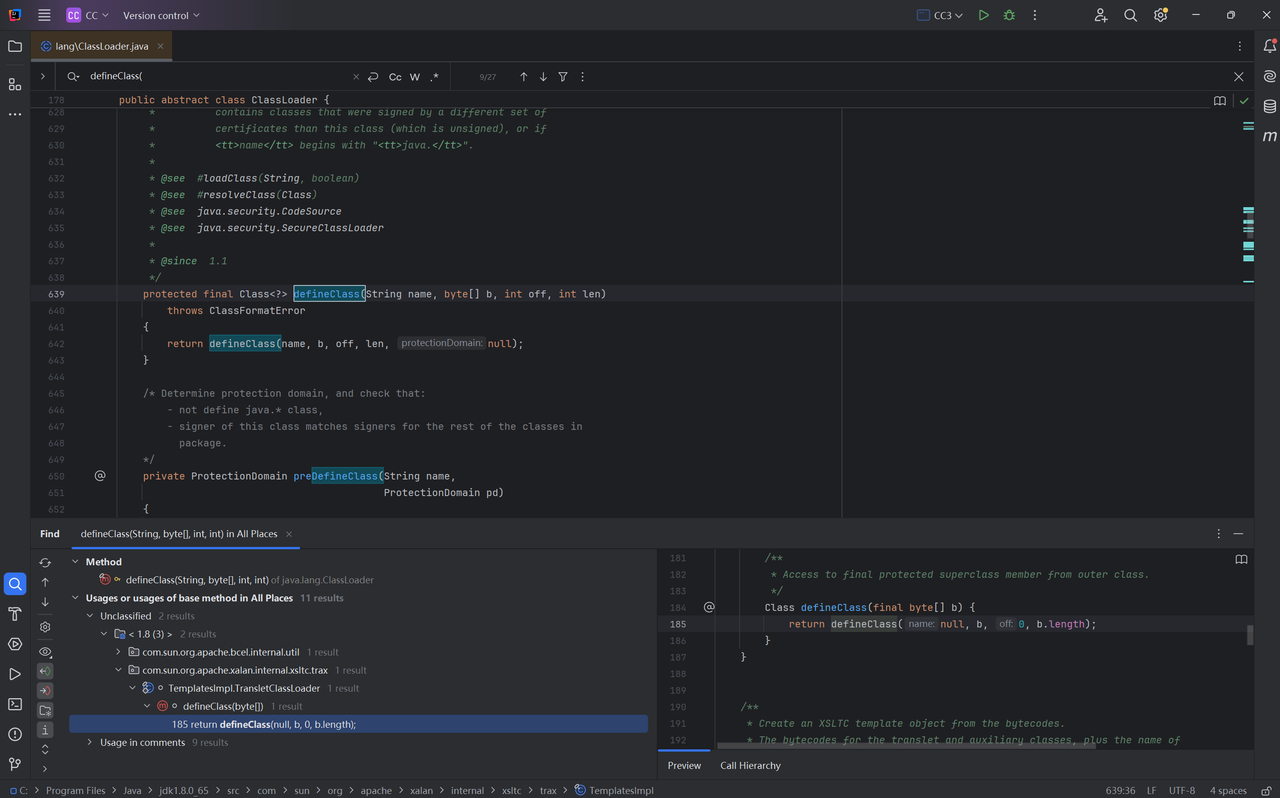Enable Reader Mode book icon in editor

click(x=1220, y=101)
